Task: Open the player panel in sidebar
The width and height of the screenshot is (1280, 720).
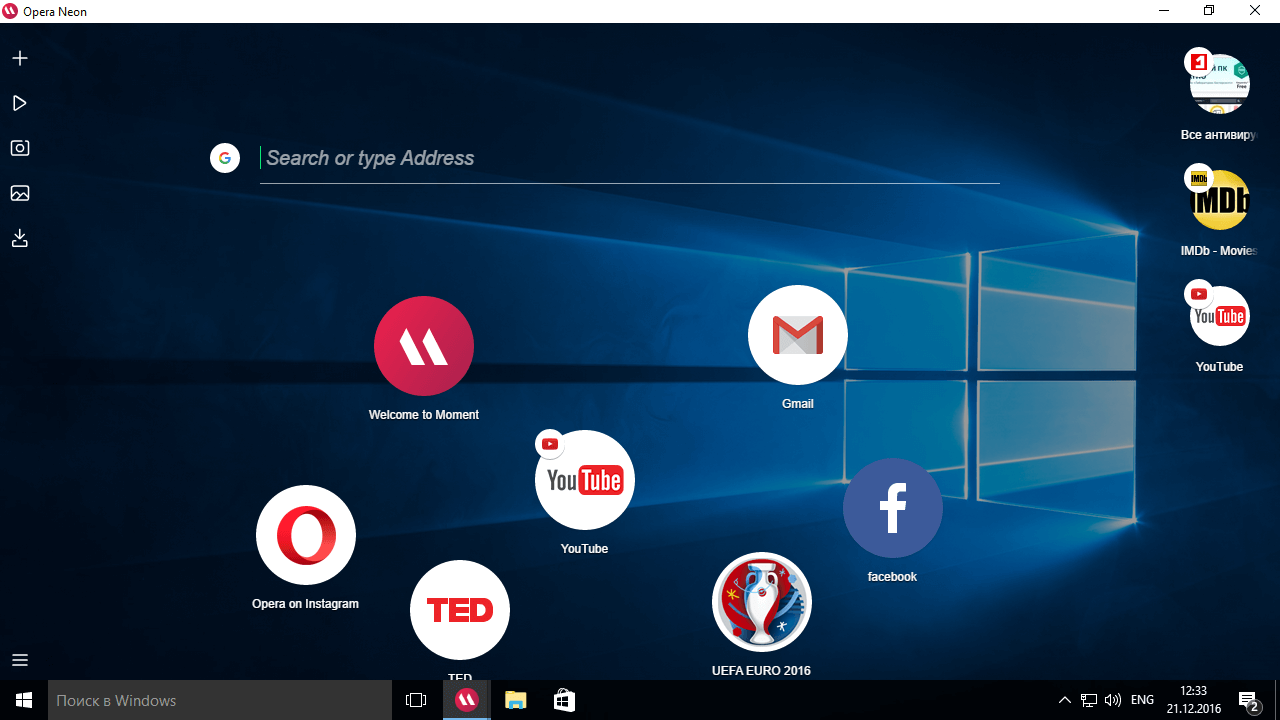Action: pyautogui.click(x=20, y=103)
